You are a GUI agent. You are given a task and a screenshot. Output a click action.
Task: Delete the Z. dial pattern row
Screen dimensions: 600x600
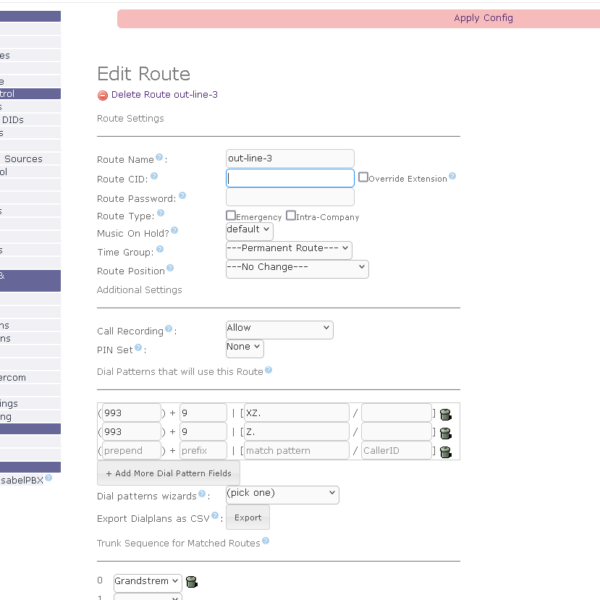click(x=445, y=432)
